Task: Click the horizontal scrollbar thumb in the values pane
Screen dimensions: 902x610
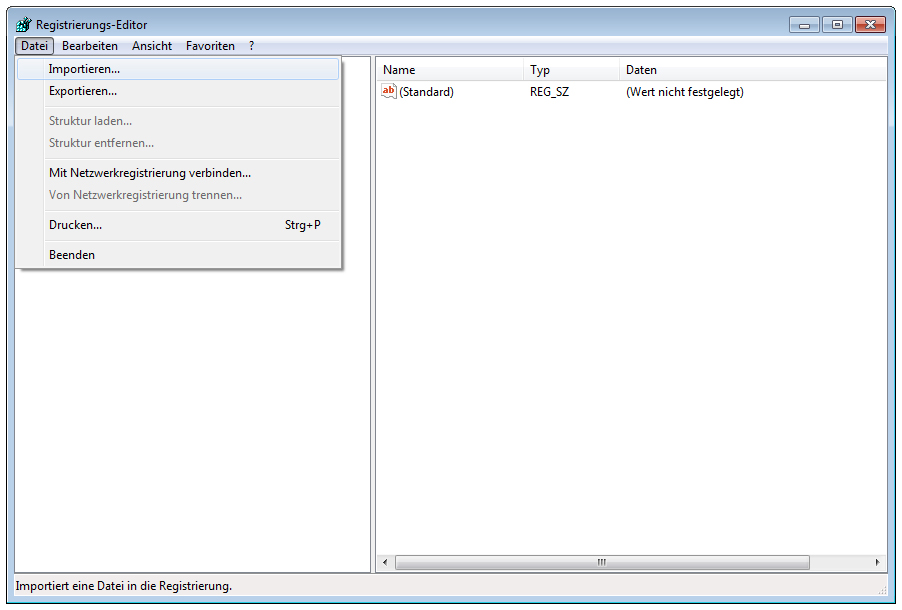Action: click(x=602, y=563)
